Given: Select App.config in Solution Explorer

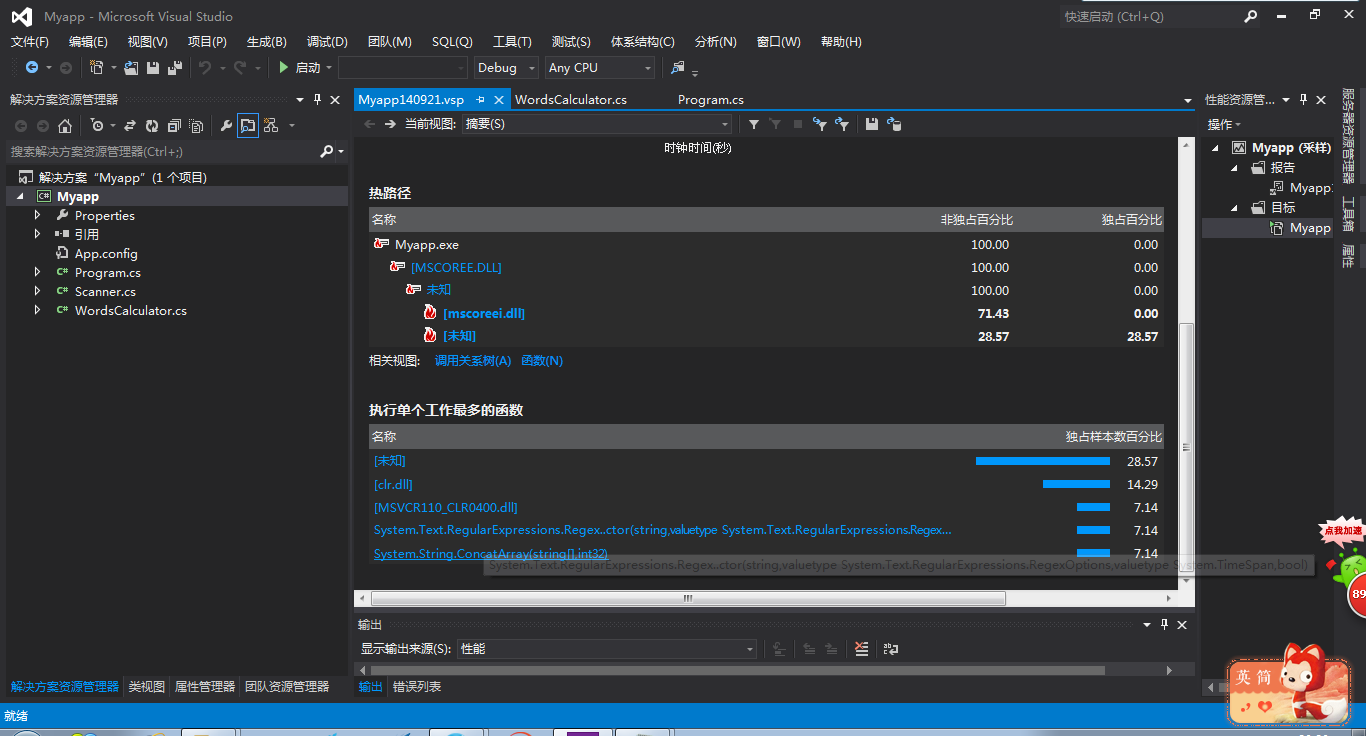Looking at the screenshot, I should [106, 254].
